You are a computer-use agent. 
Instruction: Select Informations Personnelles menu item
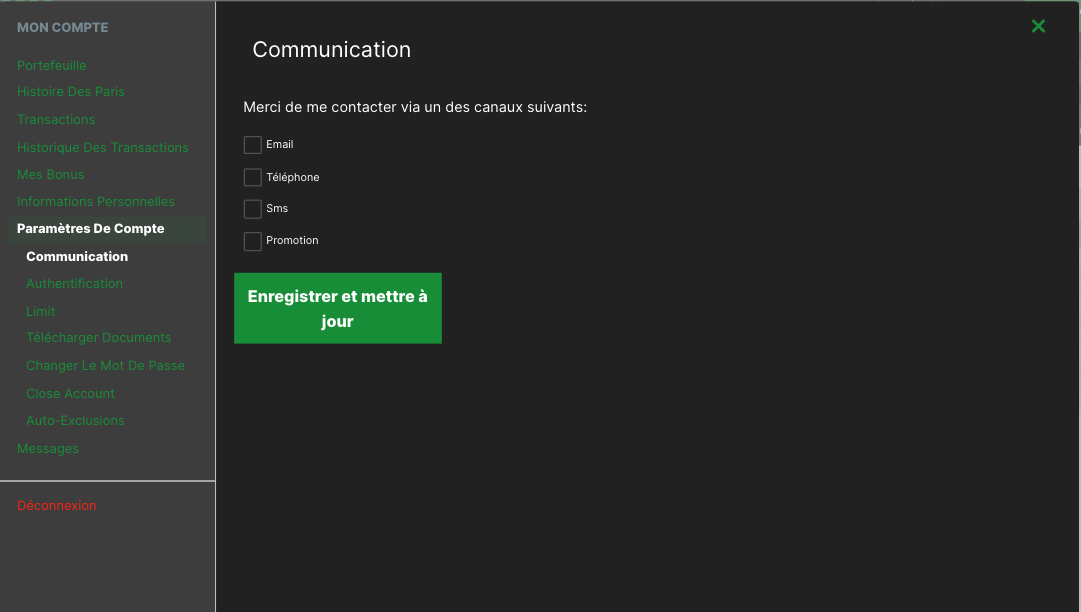tap(96, 202)
